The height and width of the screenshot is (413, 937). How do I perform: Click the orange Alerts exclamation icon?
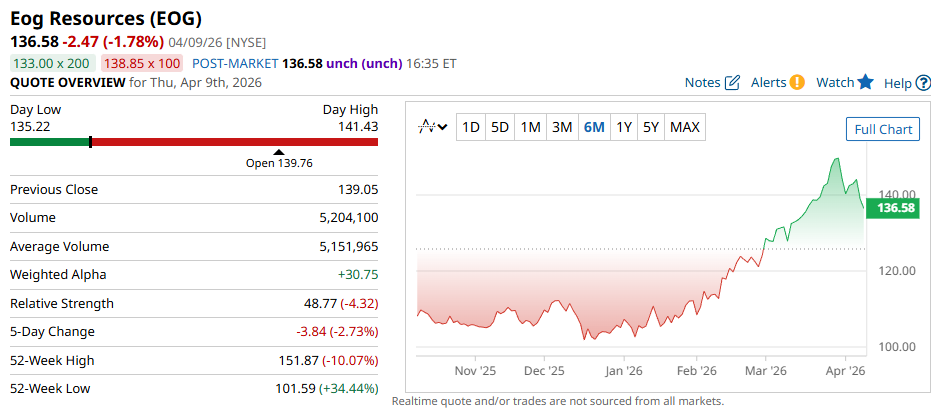point(797,82)
